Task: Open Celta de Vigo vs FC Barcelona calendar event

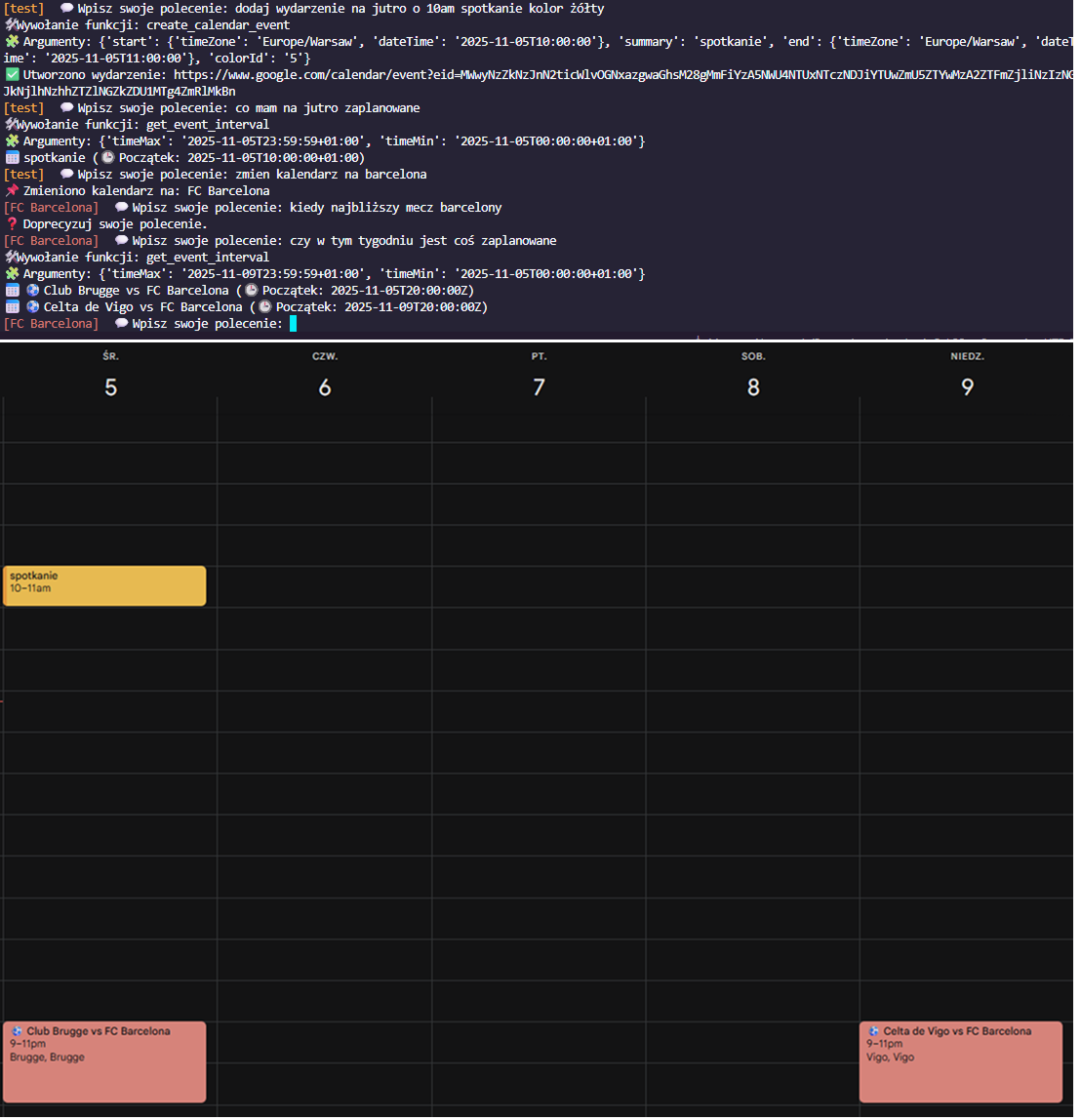Action: click(960, 1061)
